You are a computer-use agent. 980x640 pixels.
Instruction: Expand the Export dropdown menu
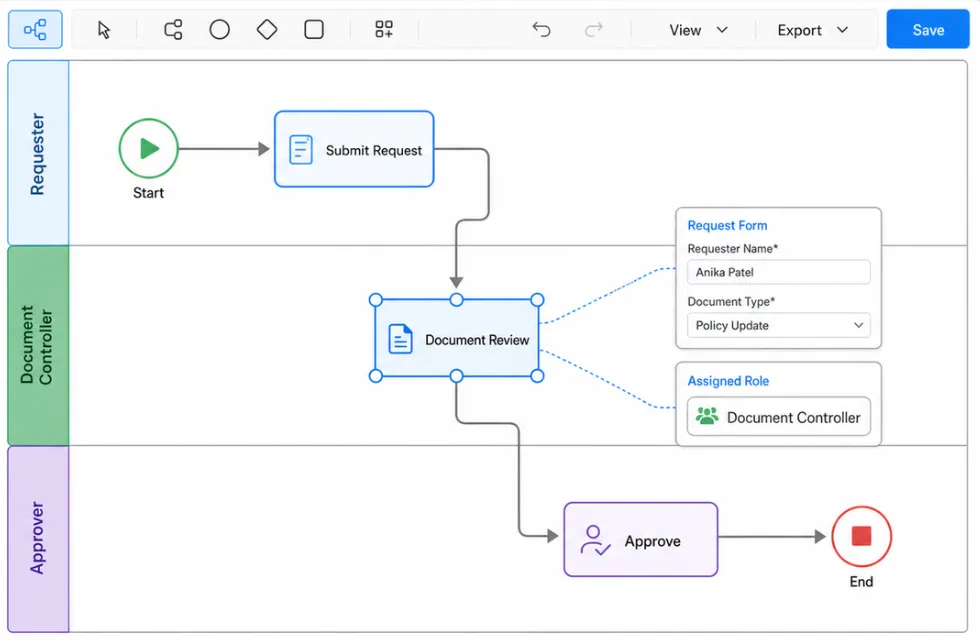pos(812,30)
